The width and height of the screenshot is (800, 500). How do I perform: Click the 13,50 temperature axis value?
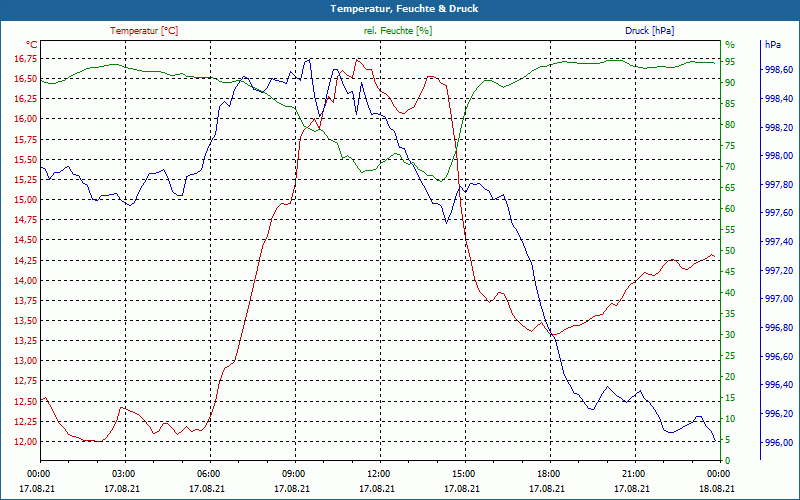[26, 321]
